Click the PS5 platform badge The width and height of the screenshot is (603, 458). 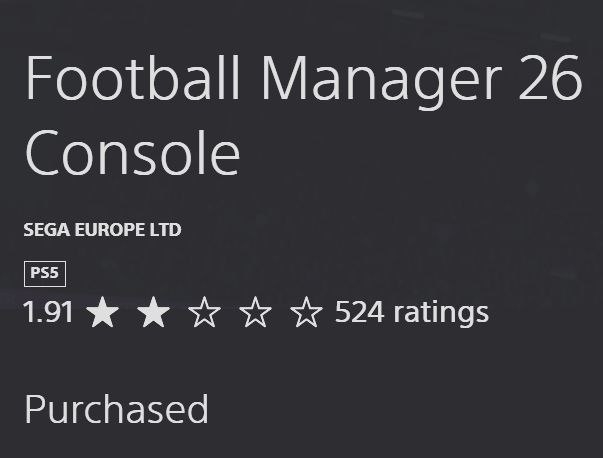(44, 273)
